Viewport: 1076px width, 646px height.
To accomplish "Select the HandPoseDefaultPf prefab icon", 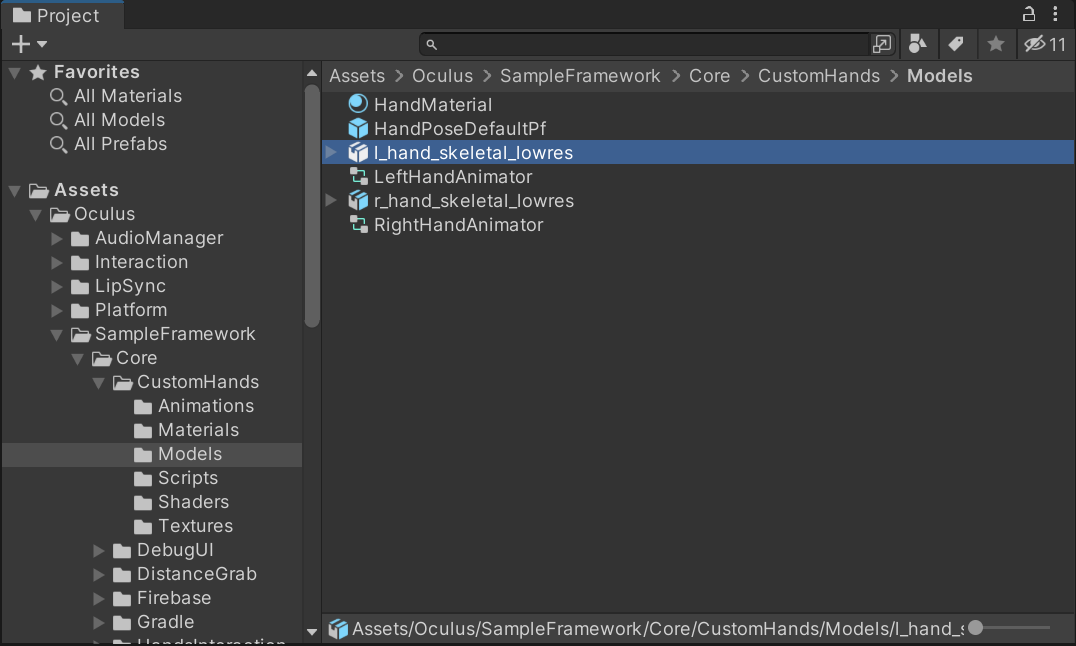I will (358, 128).
